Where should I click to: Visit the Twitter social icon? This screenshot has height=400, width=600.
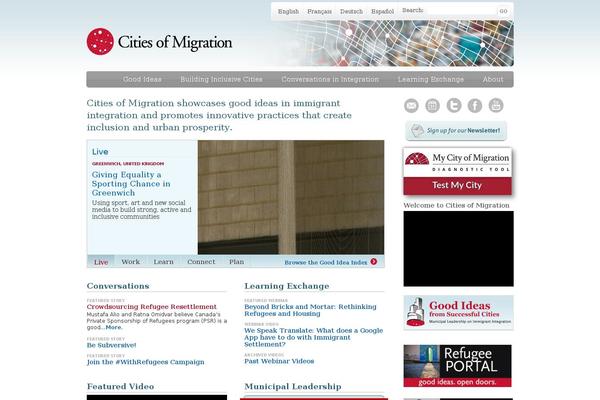[x=454, y=105]
